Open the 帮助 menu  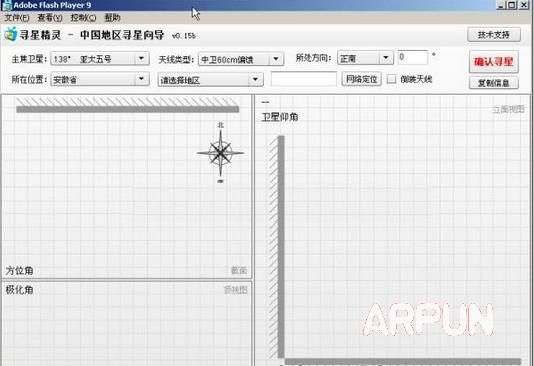click(x=112, y=18)
